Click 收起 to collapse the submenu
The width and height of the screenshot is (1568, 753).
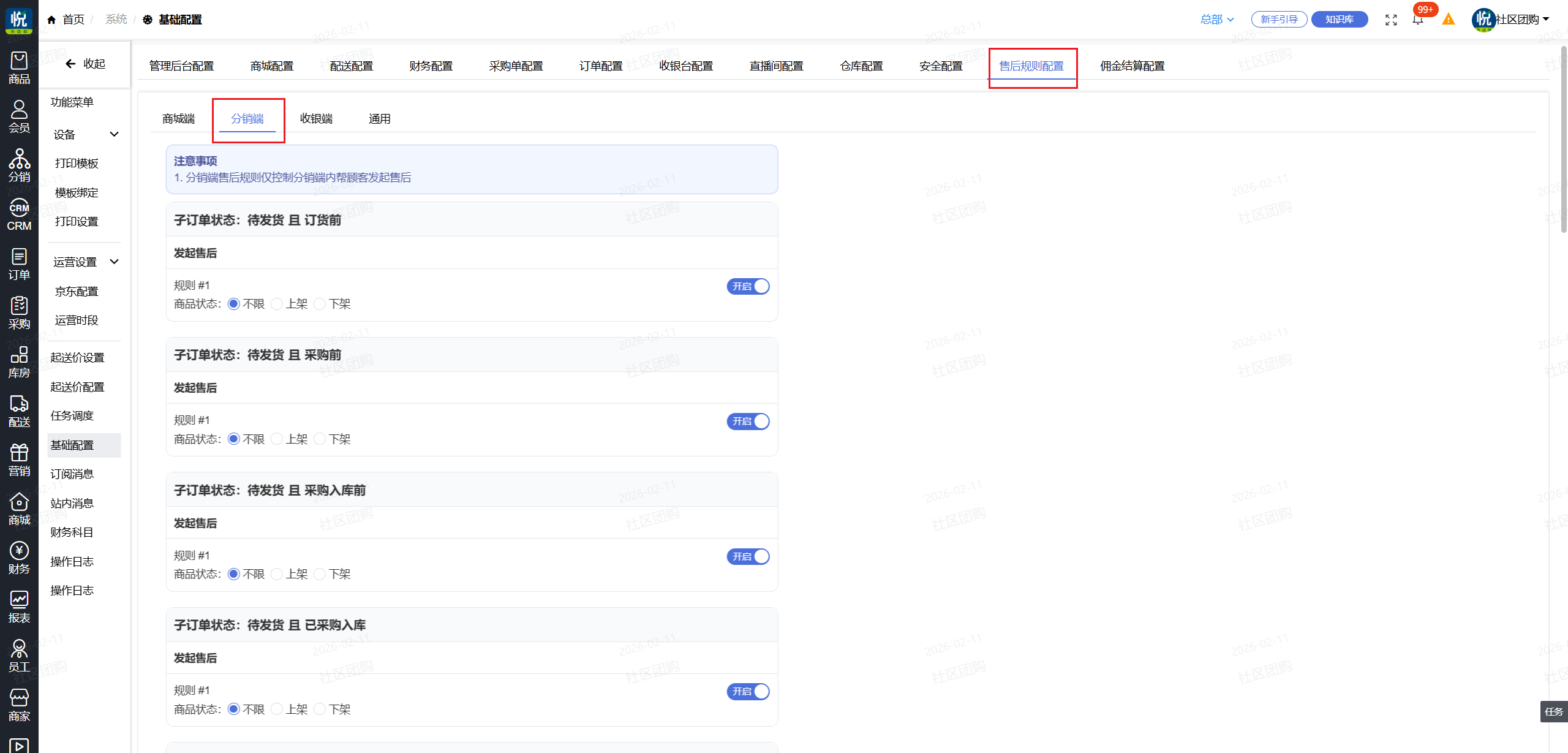point(85,64)
